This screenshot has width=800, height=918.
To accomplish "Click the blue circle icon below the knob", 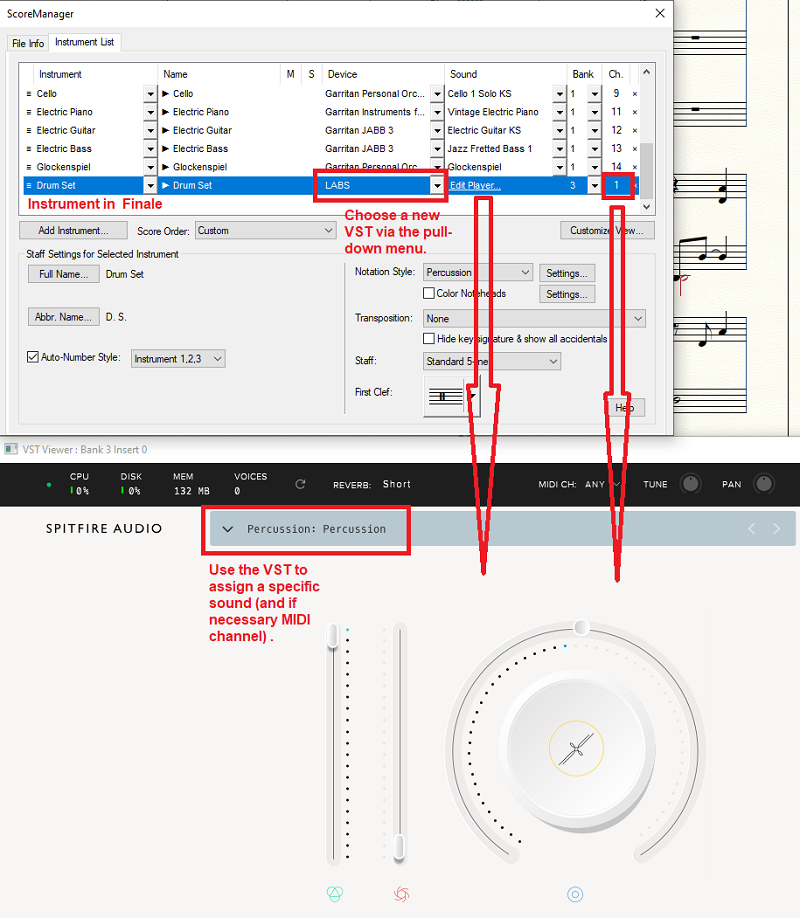I will pos(575,894).
